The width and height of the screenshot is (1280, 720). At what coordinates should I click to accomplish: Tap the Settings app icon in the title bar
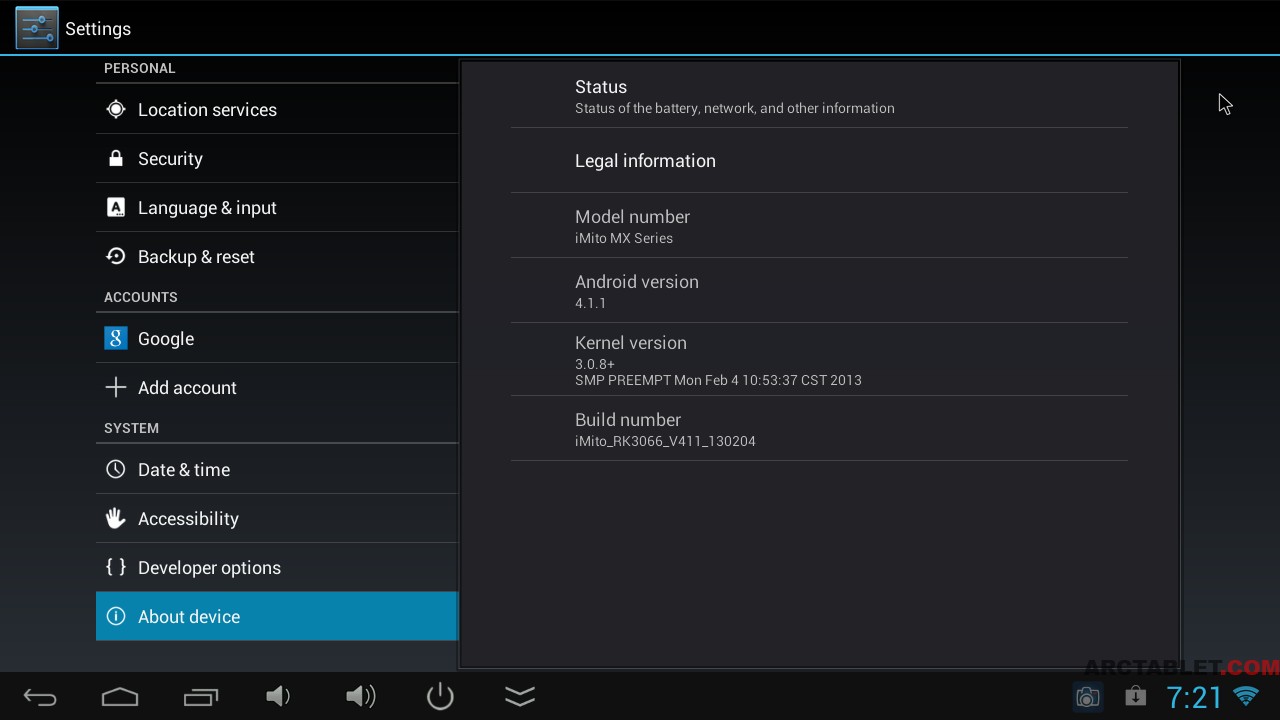(x=37, y=28)
